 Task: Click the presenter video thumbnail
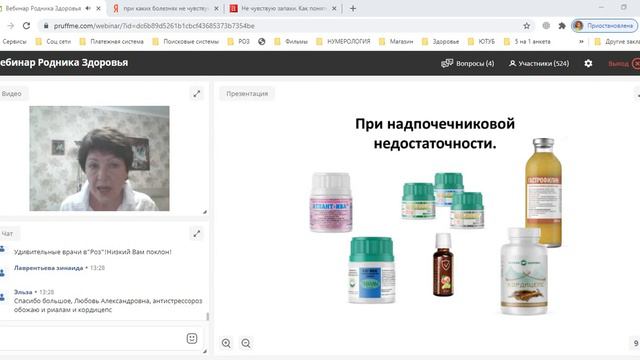pos(99,158)
